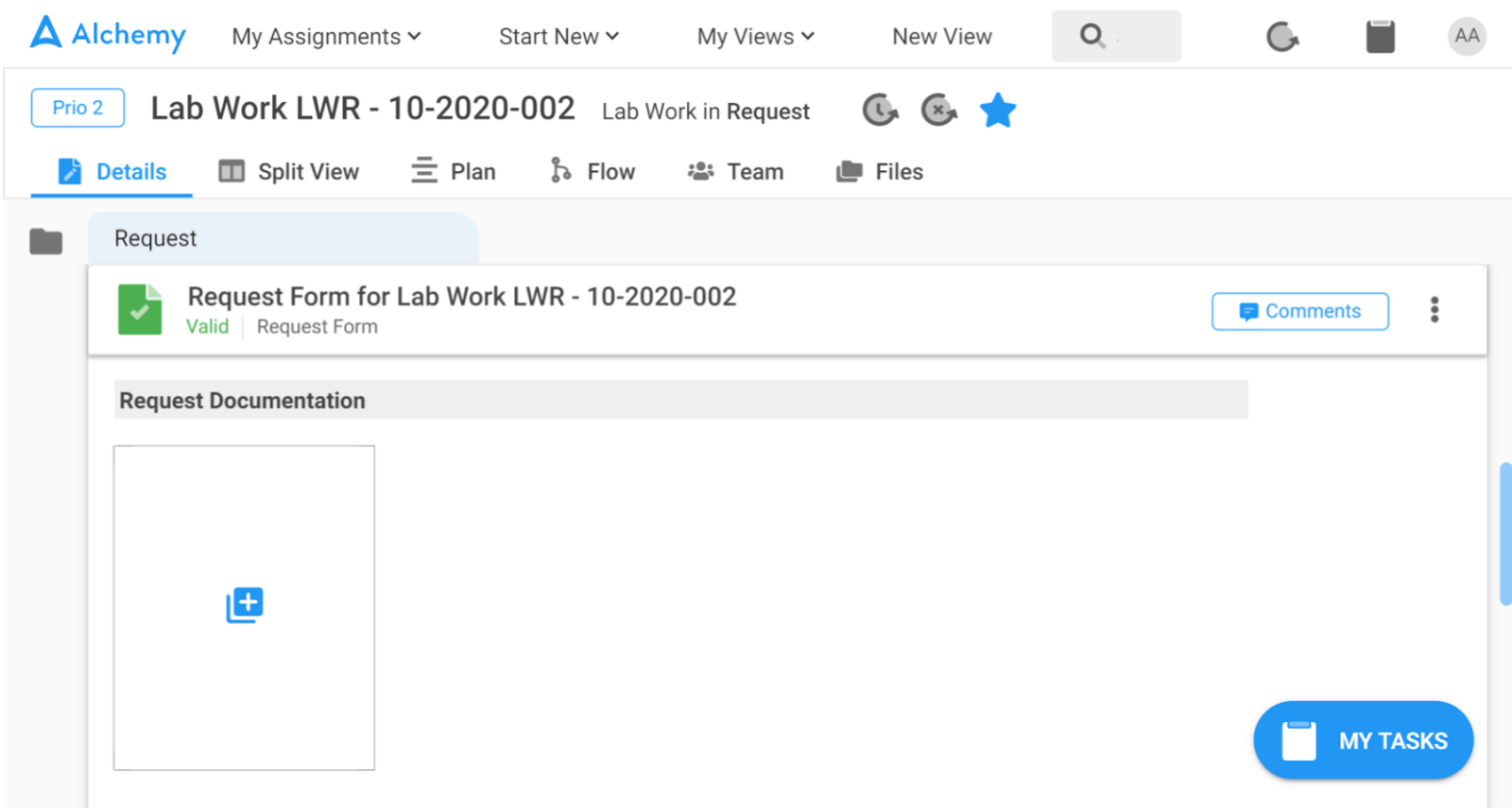Screen dimensions: 1512x808
Task: Expand the My Views dropdown
Action: pyautogui.click(x=755, y=37)
